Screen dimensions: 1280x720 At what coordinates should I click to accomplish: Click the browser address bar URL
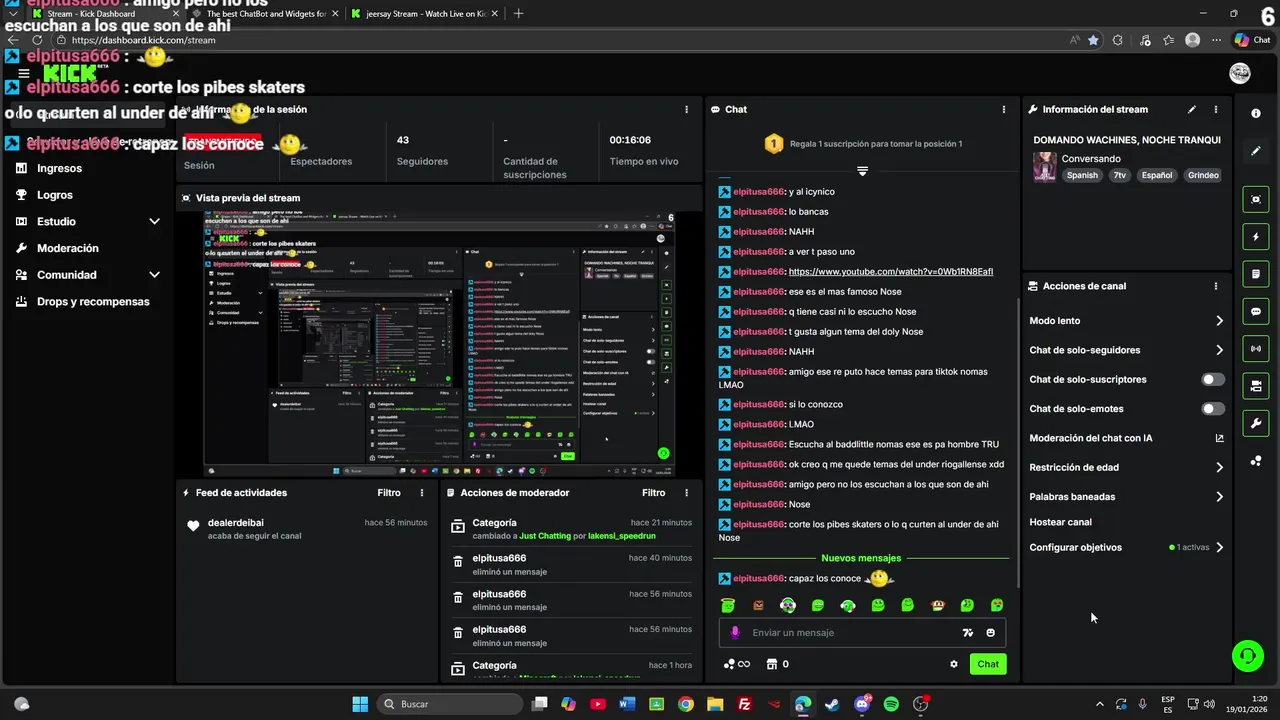point(143,40)
